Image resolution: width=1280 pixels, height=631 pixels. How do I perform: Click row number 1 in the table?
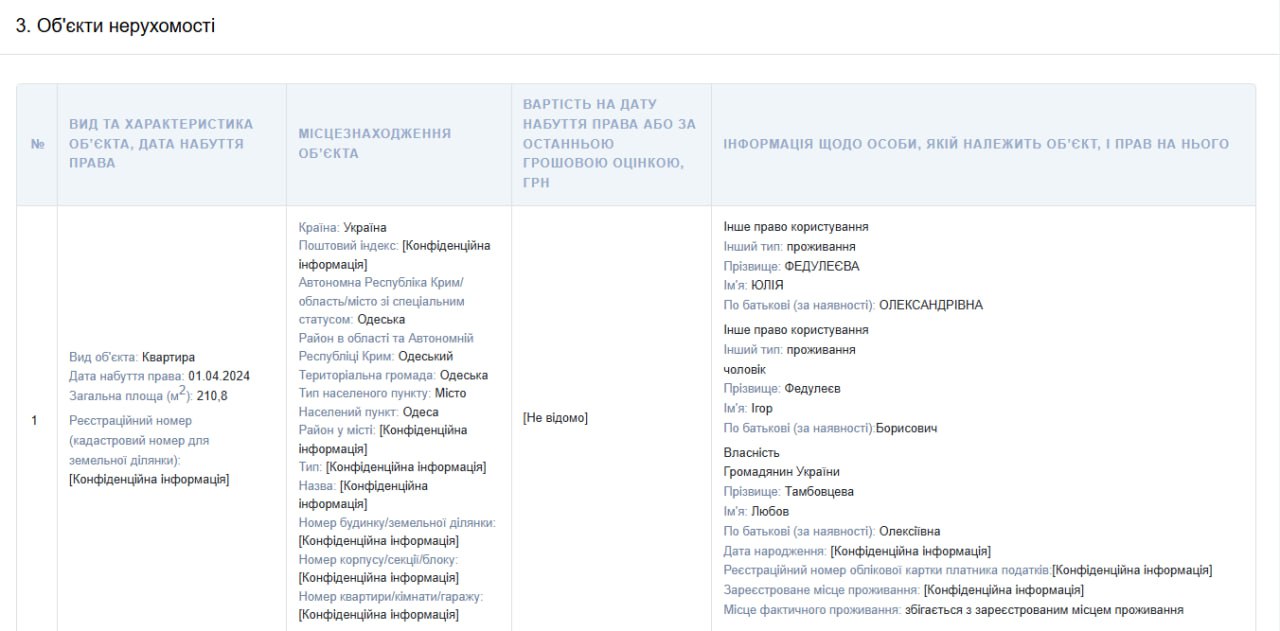(x=34, y=420)
